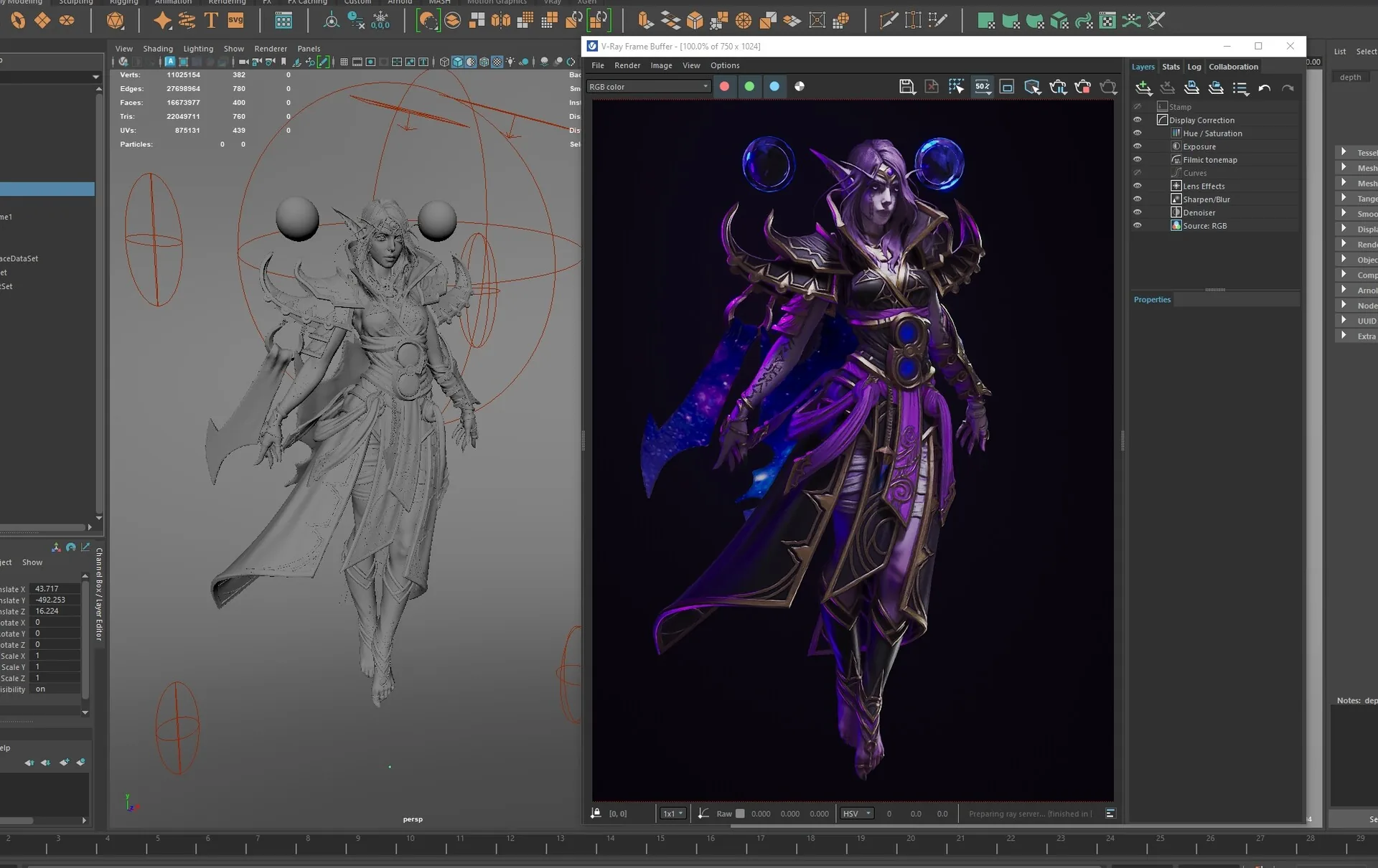Click the clear image icon in VFB
1378x868 pixels.
point(932,87)
